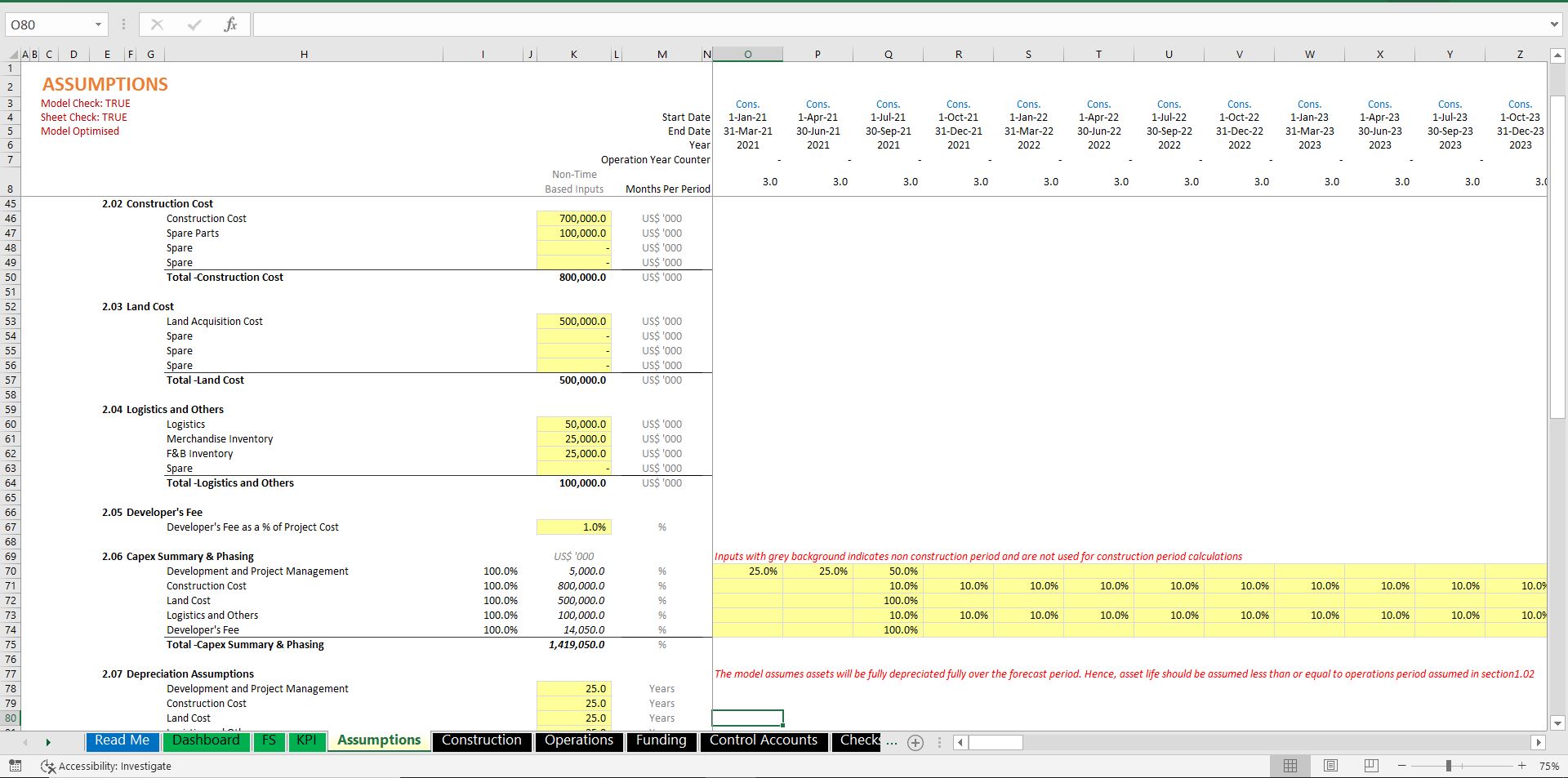1568x778 pixels.
Task: Expand the formula bar chevron
Action: coord(1554,24)
